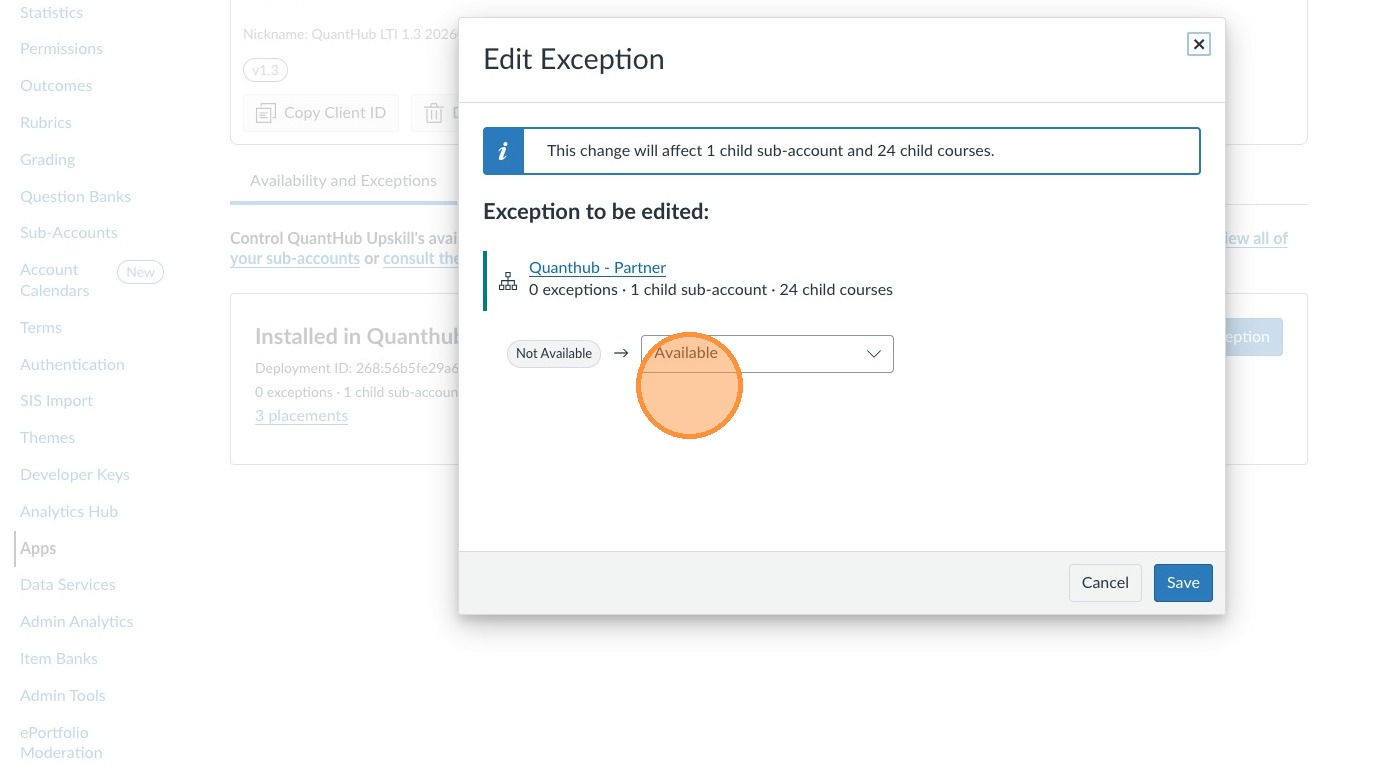Navigate to Account Calendars
The height and width of the screenshot is (769, 1377).
tap(55, 280)
